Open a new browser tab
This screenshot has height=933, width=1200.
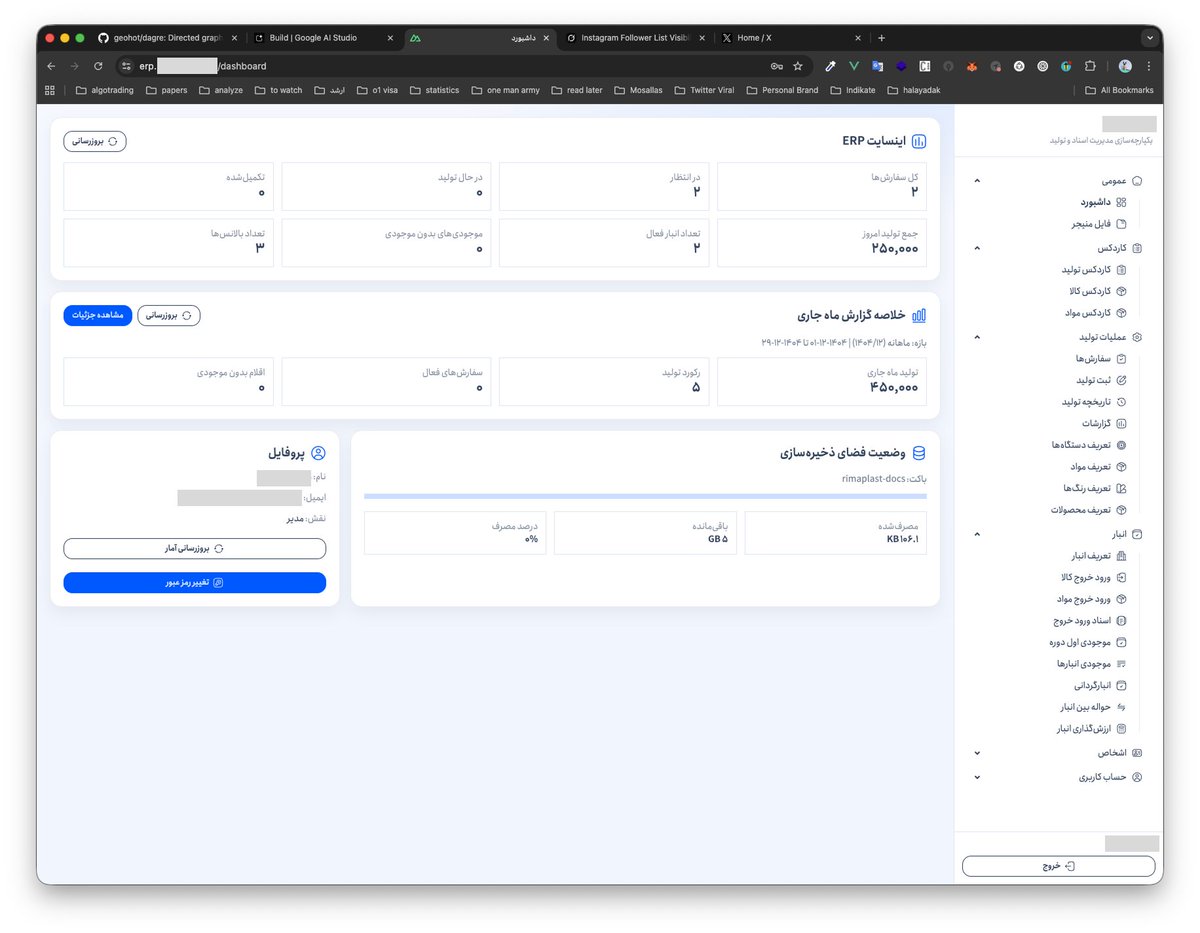click(x=881, y=38)
